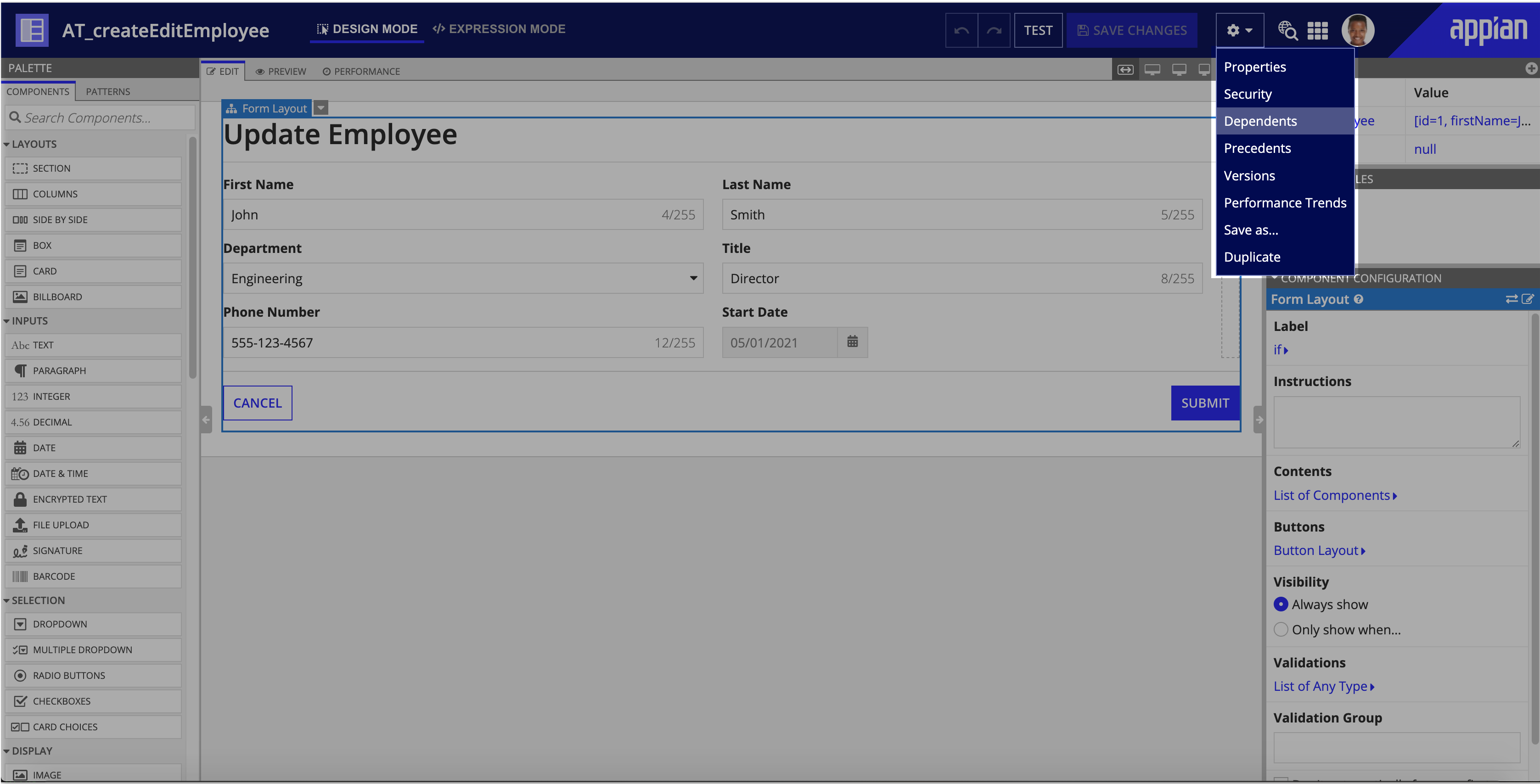The width and height of the screenshot is (1540, 784).
Task: Click the Search Components field
Action: coord(99,117)
